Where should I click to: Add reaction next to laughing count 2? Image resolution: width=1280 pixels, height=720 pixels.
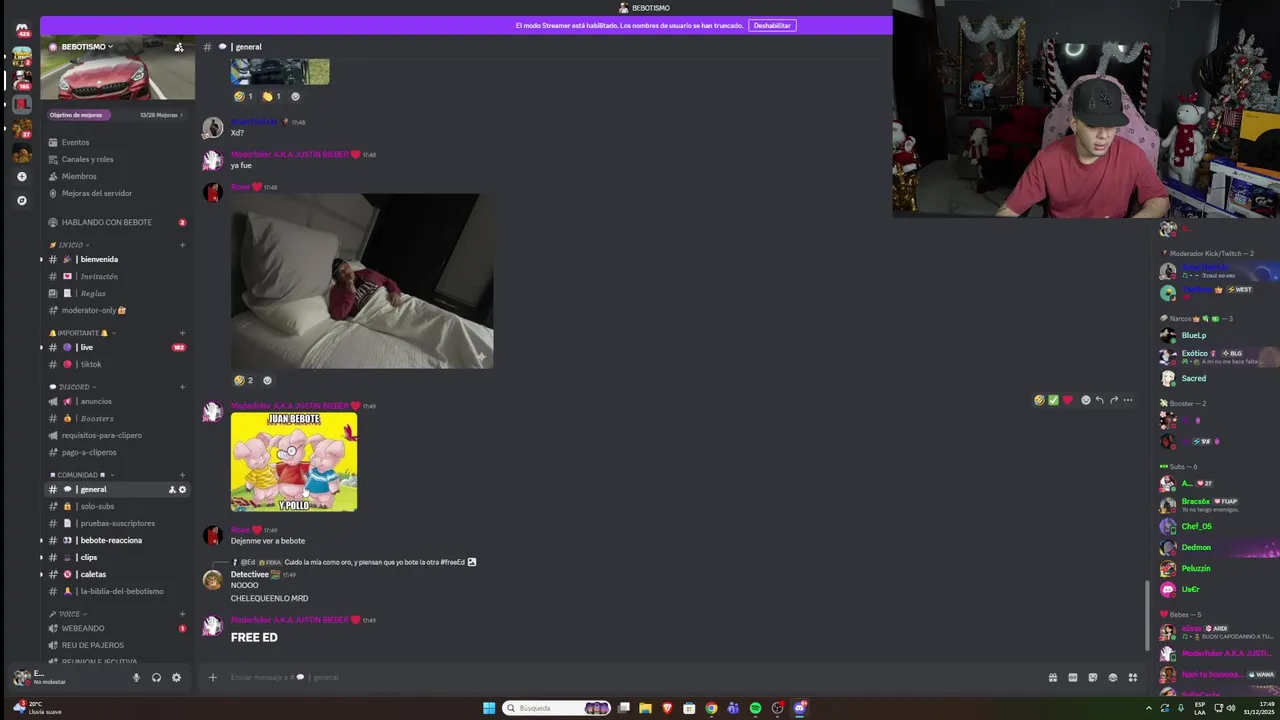click(267, 381)
